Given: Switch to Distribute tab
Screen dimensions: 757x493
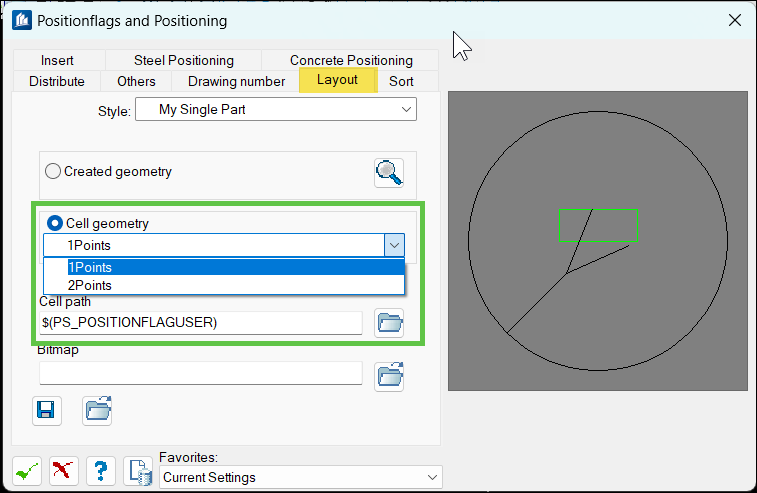Looking at the screenshot, I should tap(56, 81).
